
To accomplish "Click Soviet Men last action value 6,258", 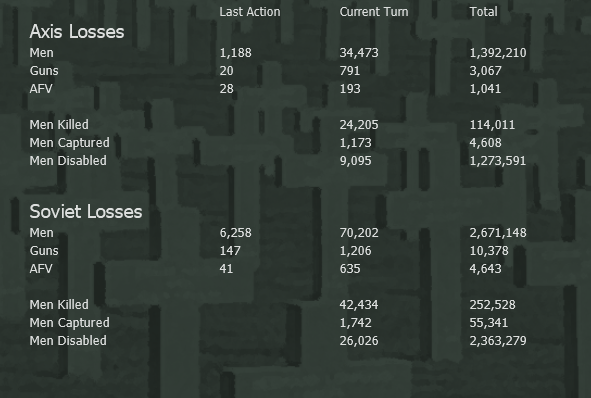I will pyautogui.click(x=235, y=233).
